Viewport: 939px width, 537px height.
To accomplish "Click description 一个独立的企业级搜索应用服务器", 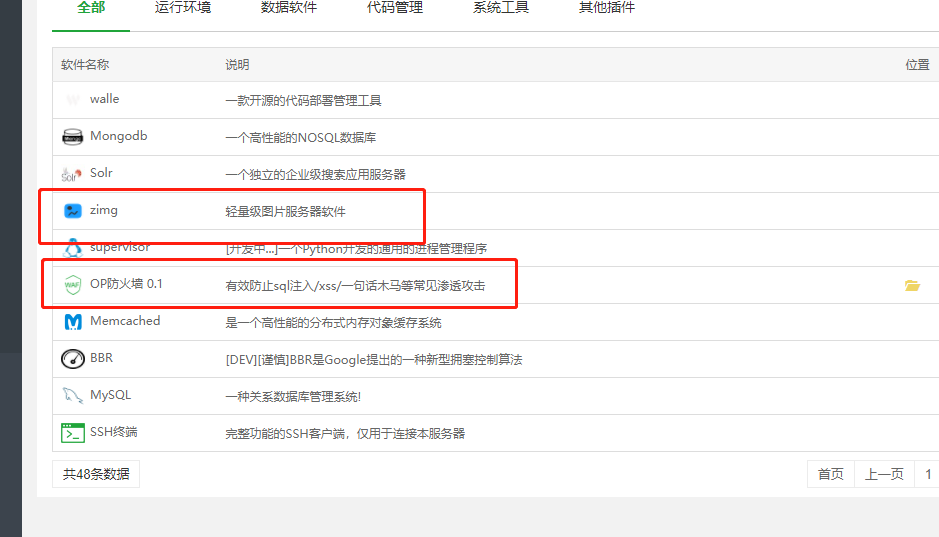I will tap(316, 175).
